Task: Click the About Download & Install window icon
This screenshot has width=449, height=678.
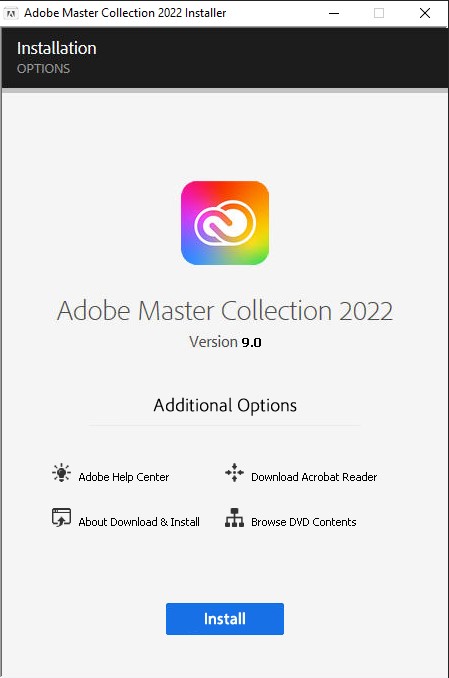Action: coord(61,518)
